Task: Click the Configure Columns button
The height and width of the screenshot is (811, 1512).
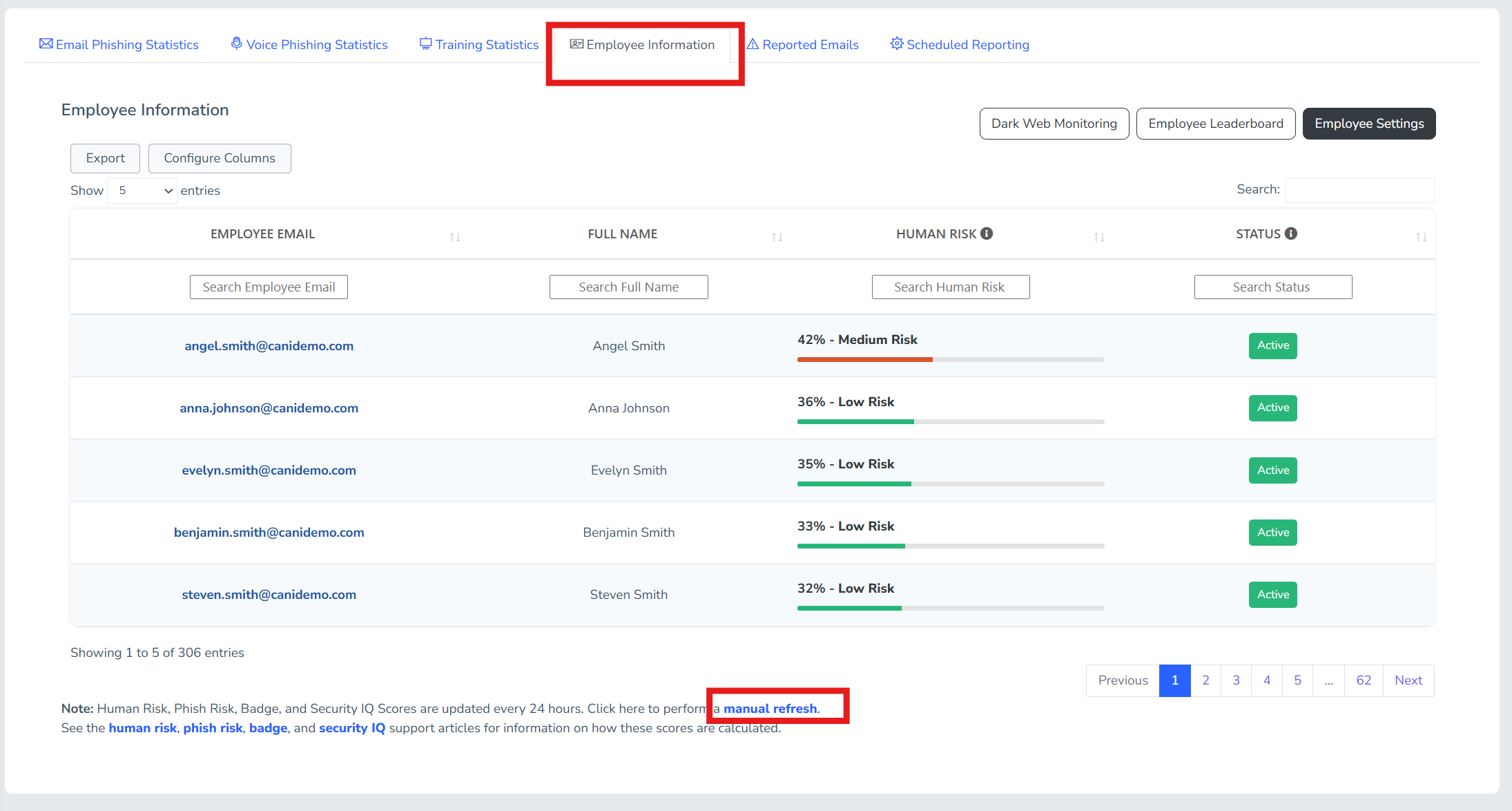Action: [220, 158]
